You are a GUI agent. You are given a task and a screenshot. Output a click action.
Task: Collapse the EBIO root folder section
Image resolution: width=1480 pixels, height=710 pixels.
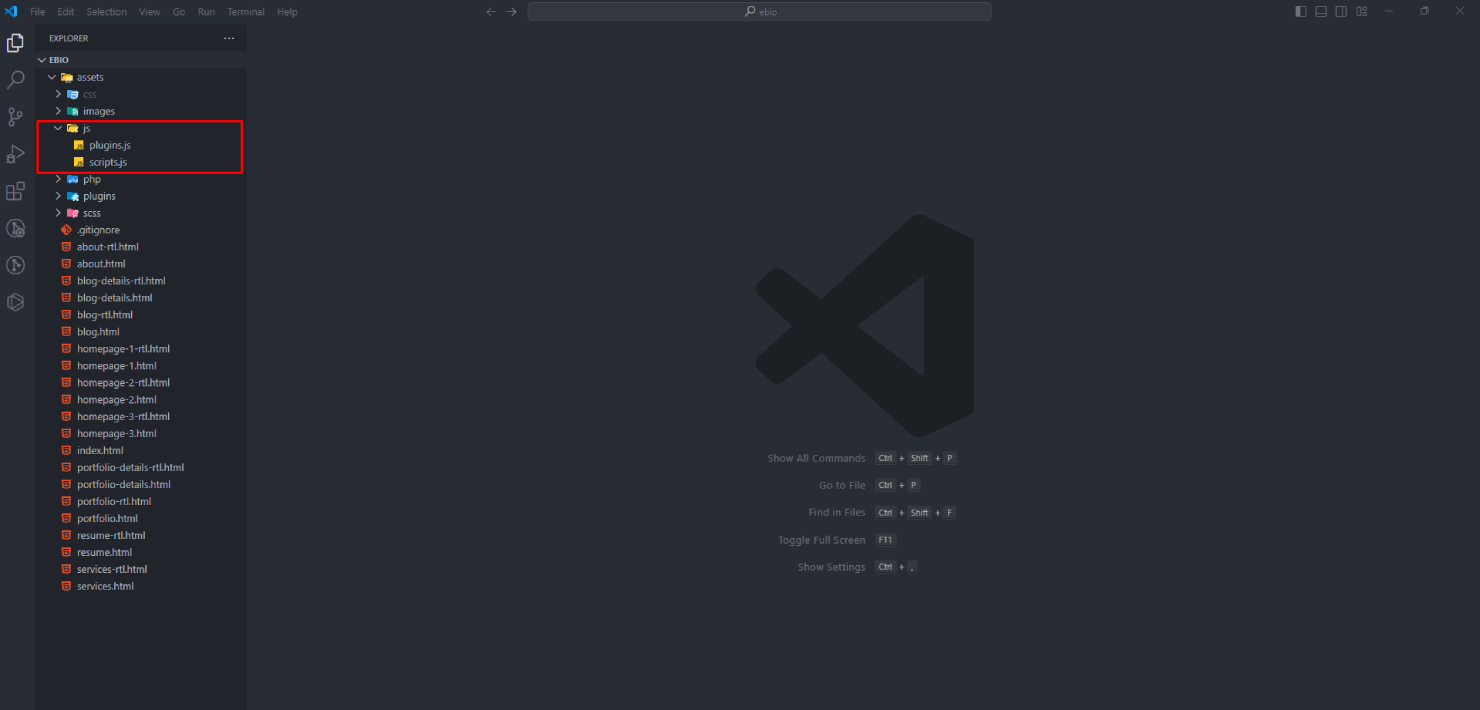(x=140, y=60)
